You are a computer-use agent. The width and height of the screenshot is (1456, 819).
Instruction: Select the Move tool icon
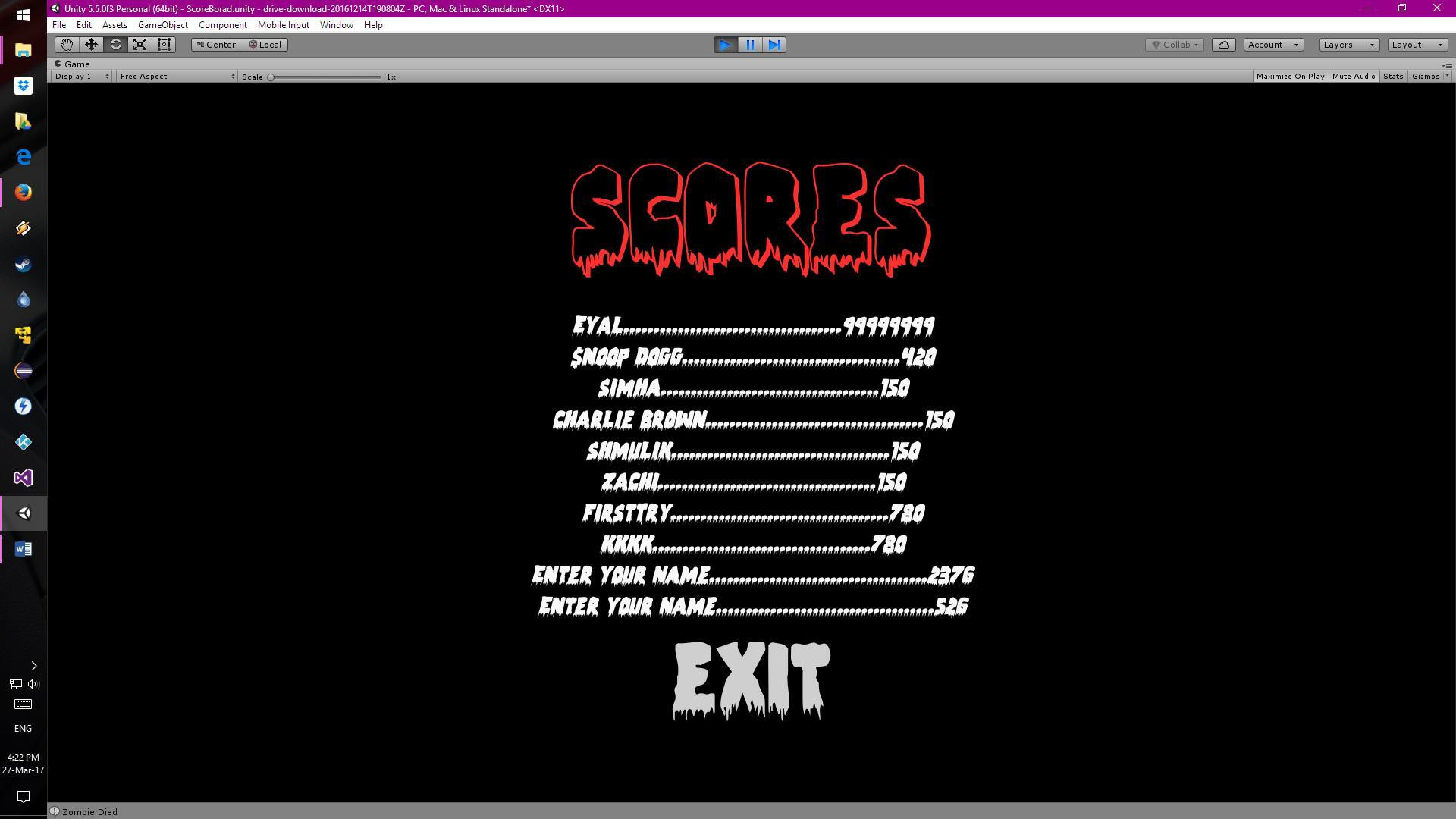click(x=91, y=45)
